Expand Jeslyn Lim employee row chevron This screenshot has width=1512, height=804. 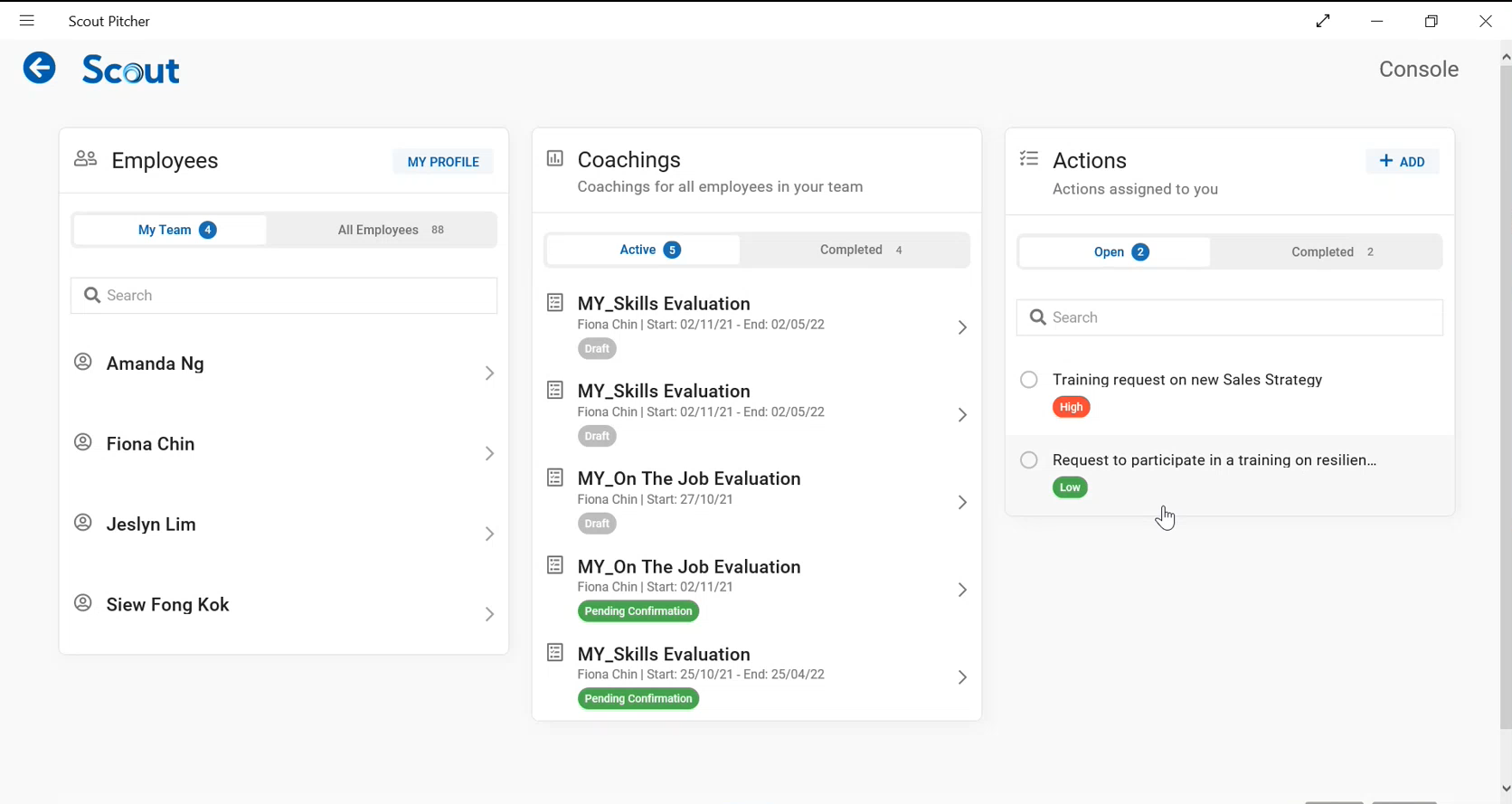coord(489,534)
